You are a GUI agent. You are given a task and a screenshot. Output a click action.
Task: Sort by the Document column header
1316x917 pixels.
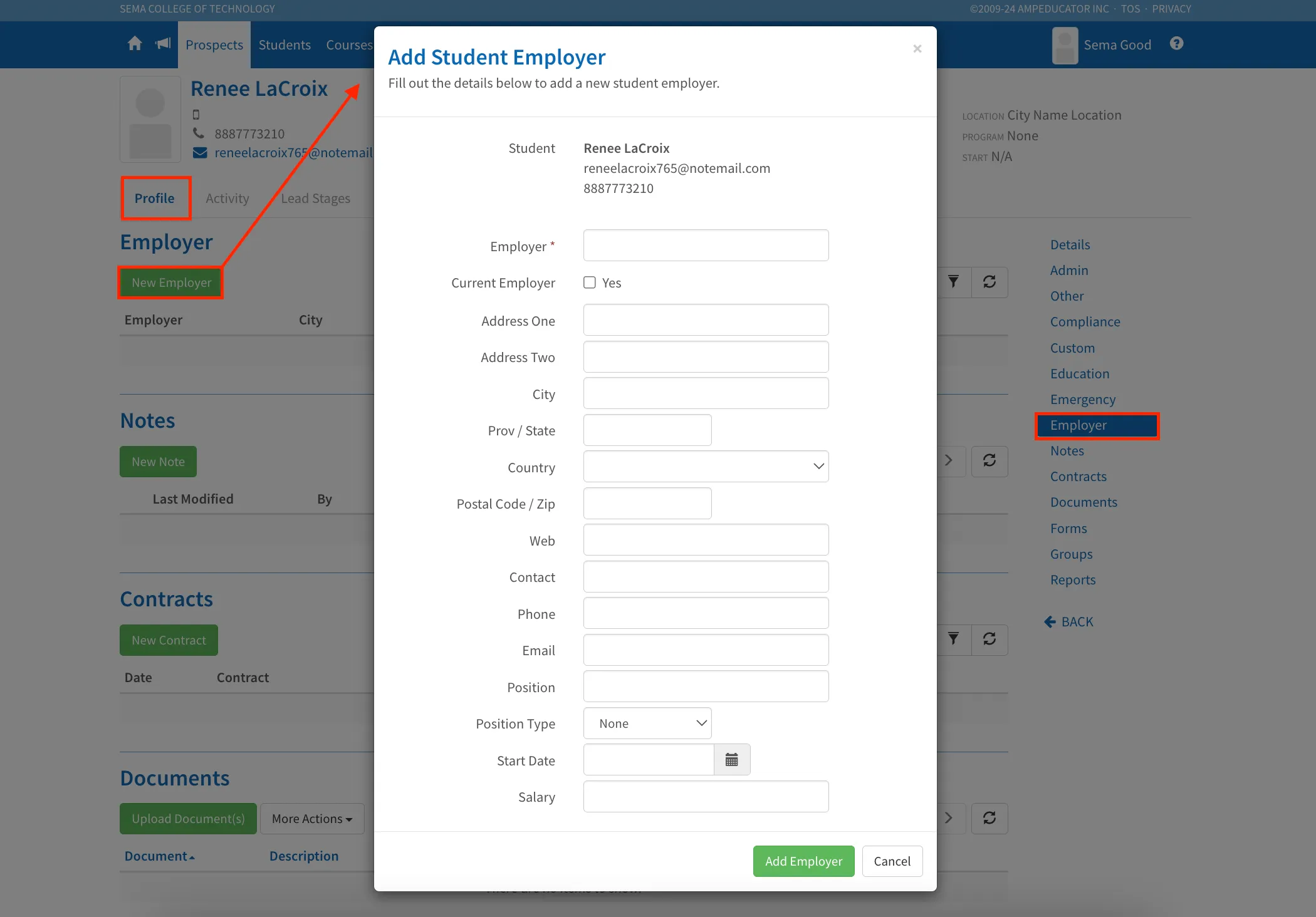pos(159,856)
